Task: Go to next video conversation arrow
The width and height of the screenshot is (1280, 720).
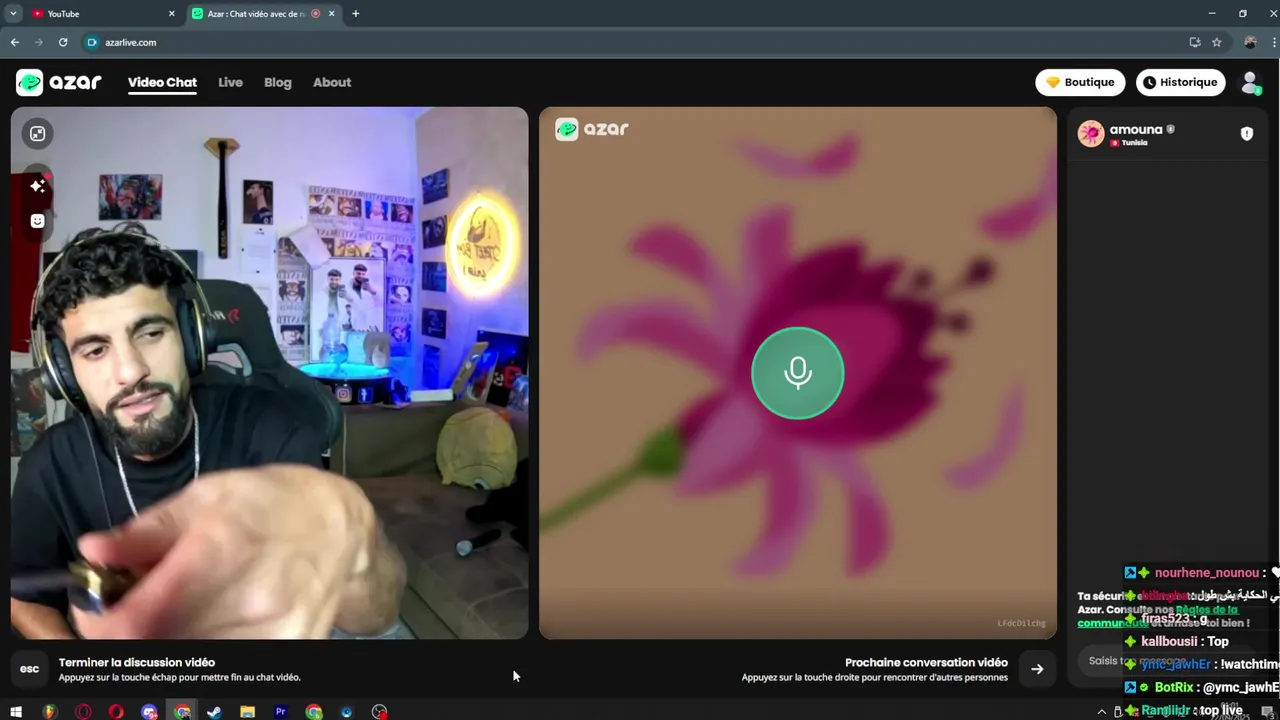Action: point(1037,669)
